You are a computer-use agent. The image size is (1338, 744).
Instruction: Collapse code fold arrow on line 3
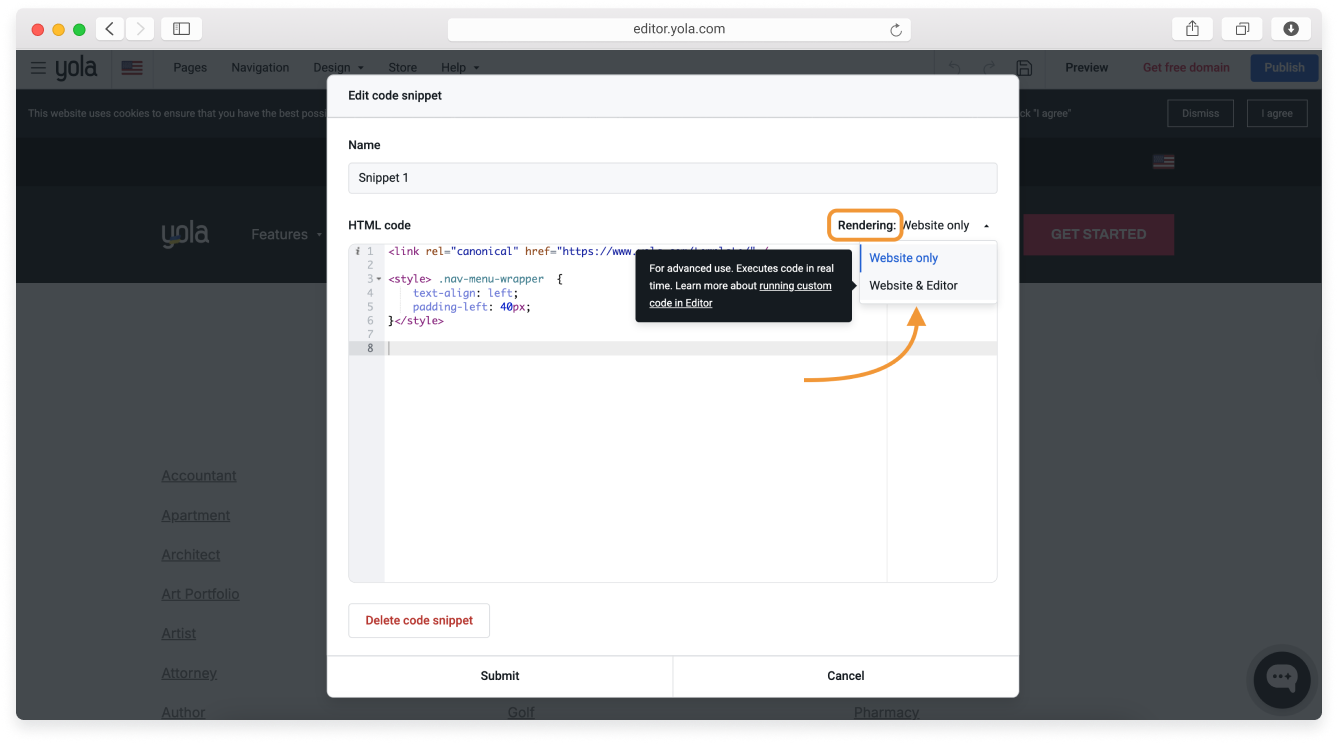pos(379,279)
